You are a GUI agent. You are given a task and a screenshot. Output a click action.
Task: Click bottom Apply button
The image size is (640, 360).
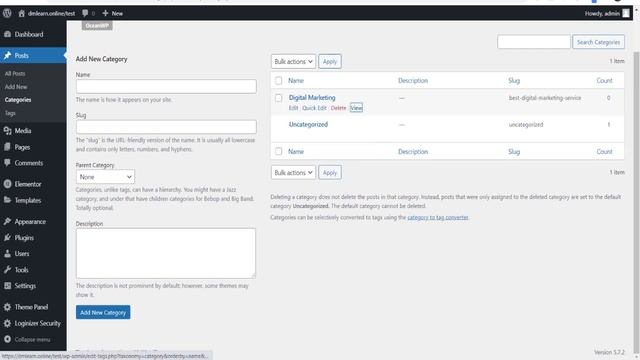coord(330,173)
